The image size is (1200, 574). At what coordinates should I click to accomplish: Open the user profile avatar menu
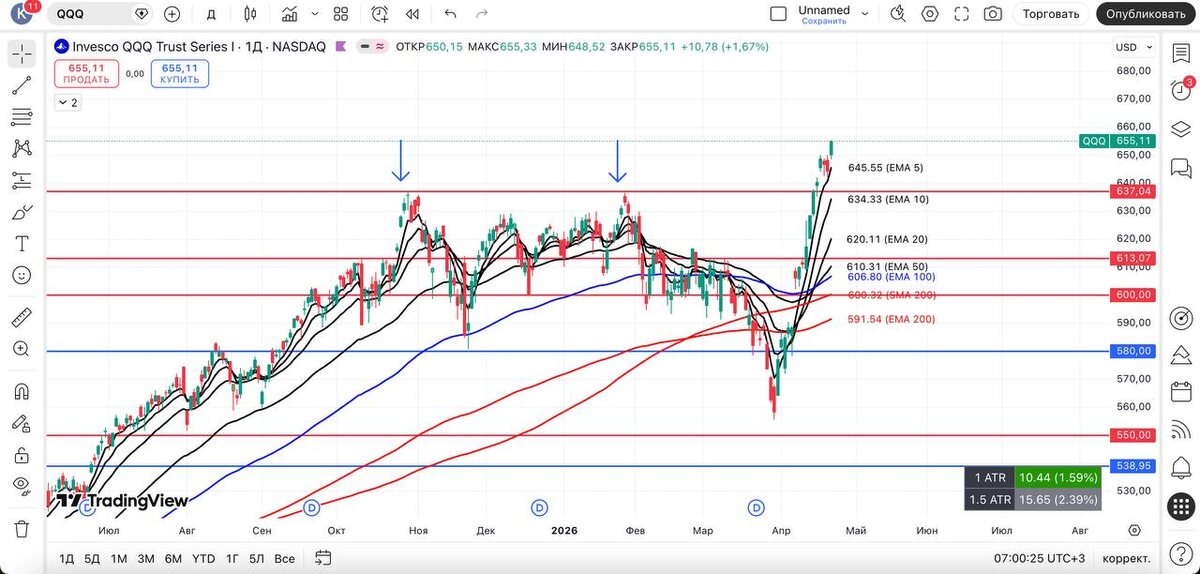point(21,14)
